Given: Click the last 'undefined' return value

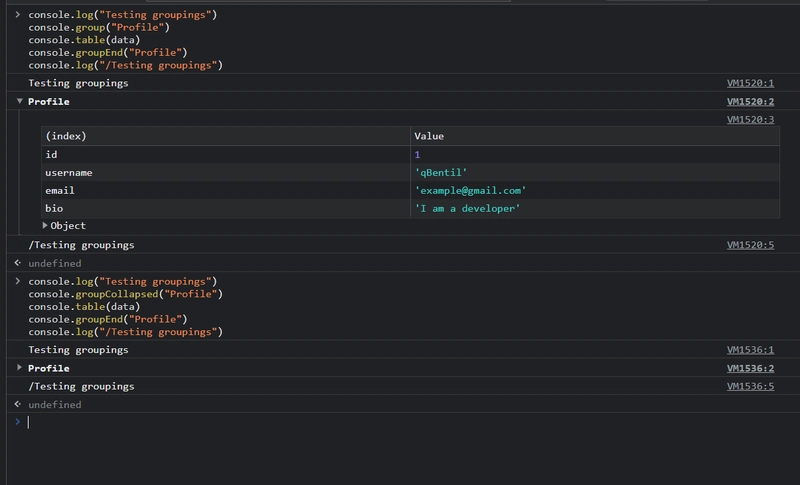Looking at the screenshot, I should 55,404.
